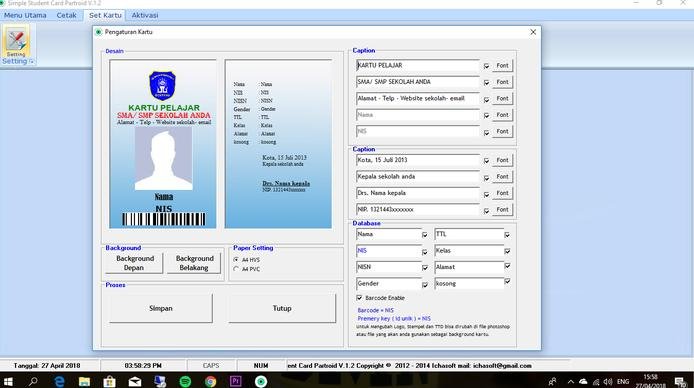Open the People icon in system tray

pyautogui.click(x=553, y=381)
